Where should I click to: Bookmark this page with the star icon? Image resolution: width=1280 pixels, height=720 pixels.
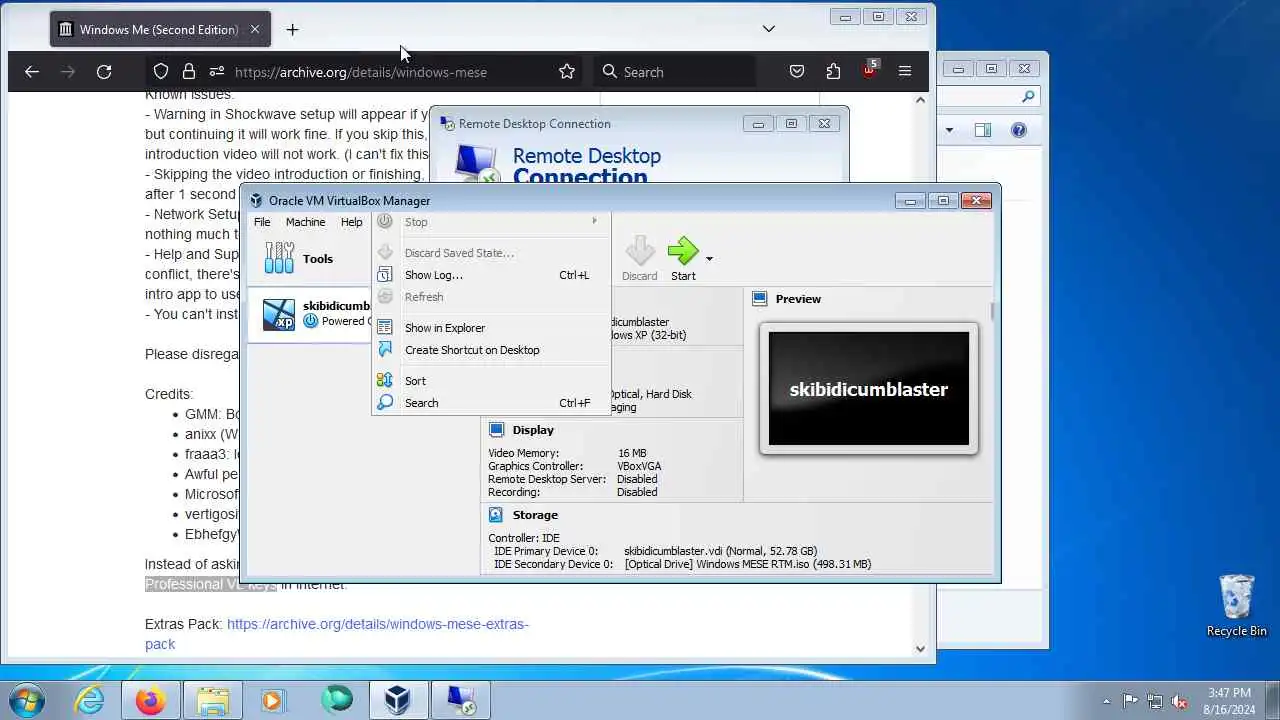tap(567, 72)
